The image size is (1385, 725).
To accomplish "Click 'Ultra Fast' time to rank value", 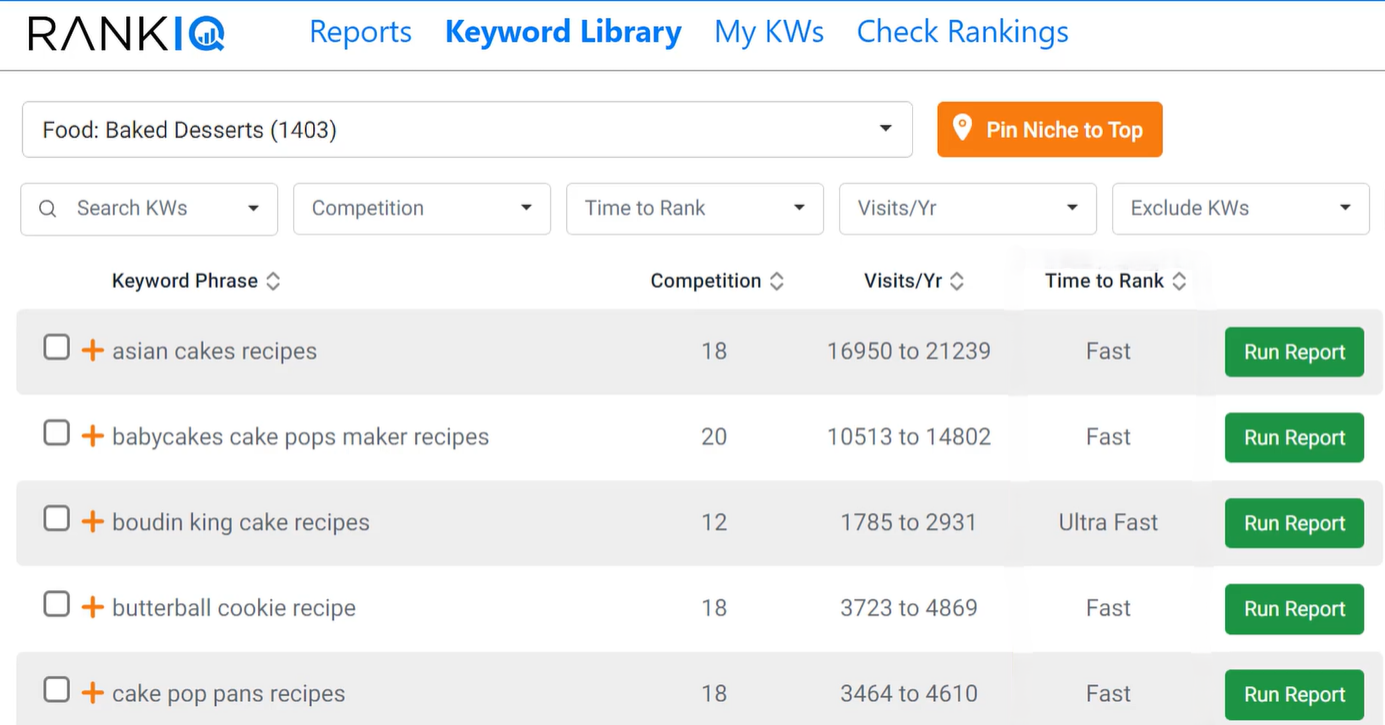I will click(x=1108, y=522).
